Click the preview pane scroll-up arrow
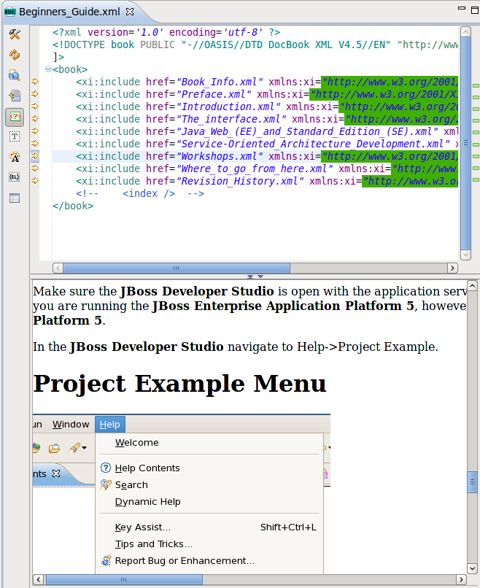Image resolution: width=480 pixels, height=588 pixels. [472, 286]
